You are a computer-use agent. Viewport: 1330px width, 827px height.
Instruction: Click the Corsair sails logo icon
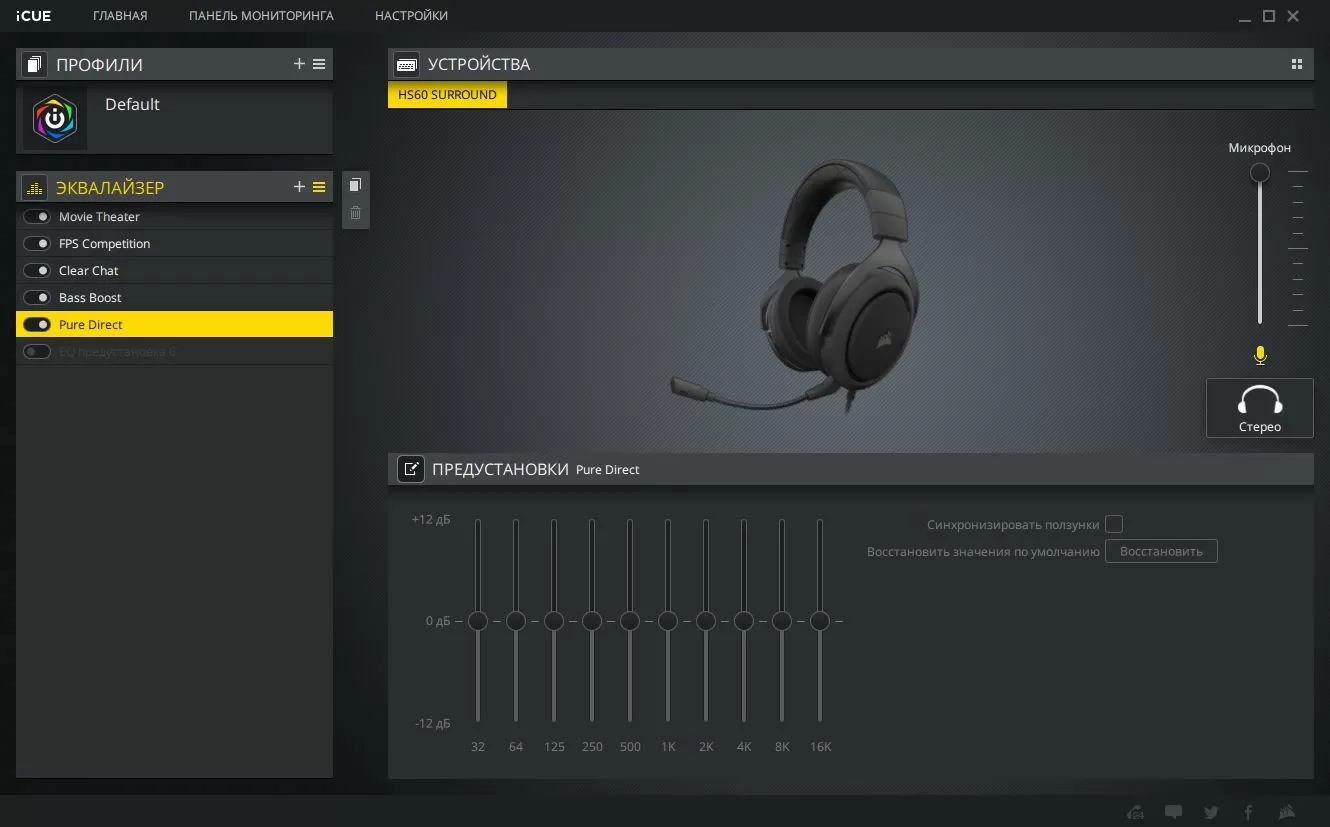pos(1287,812)
